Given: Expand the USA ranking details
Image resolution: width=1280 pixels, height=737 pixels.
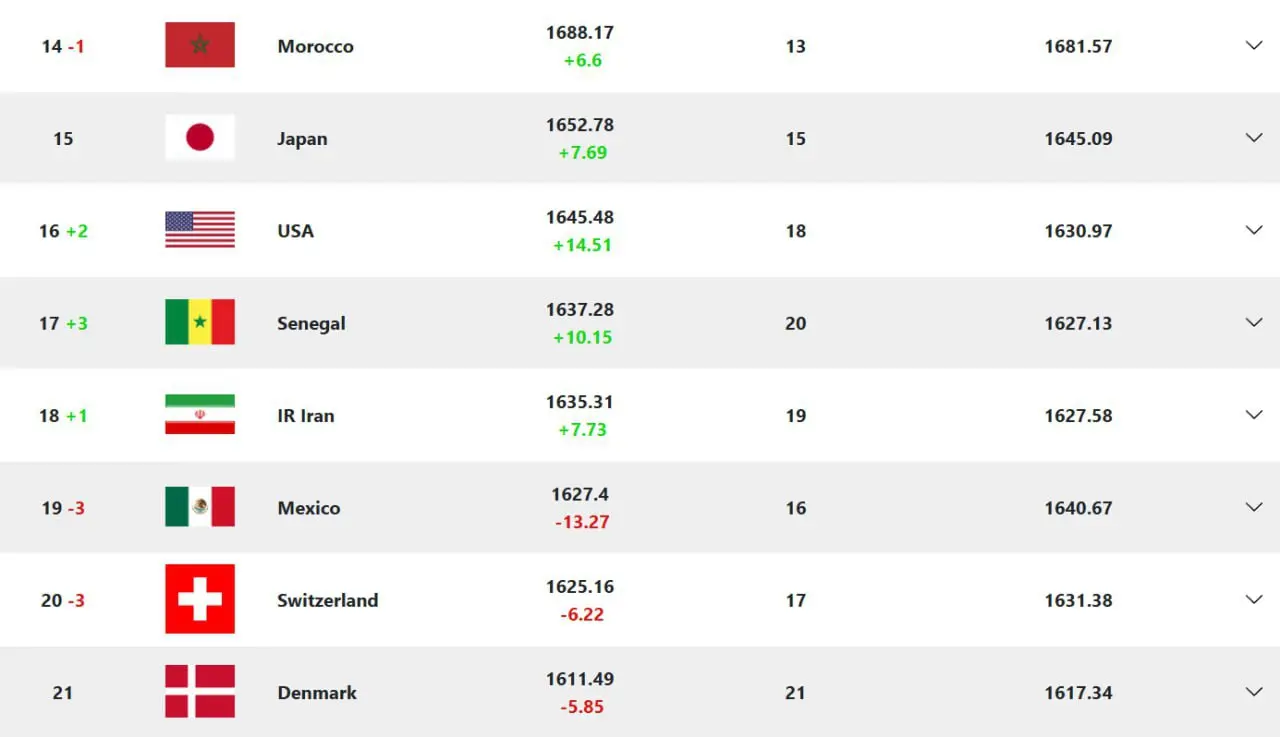Looking at the screenshot, I should click(1253, 230).
